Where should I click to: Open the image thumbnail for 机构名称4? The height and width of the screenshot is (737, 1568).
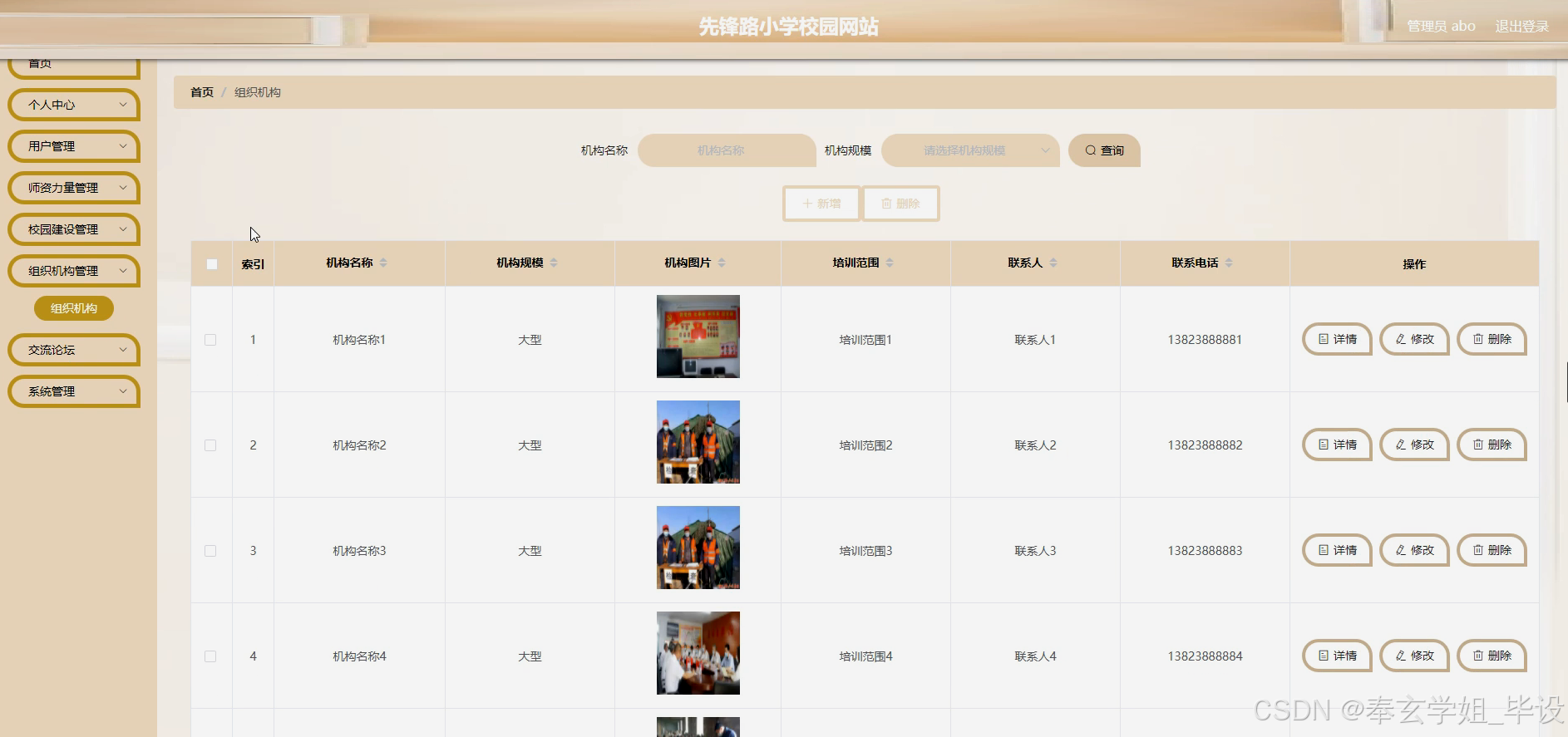pos(698,653)
